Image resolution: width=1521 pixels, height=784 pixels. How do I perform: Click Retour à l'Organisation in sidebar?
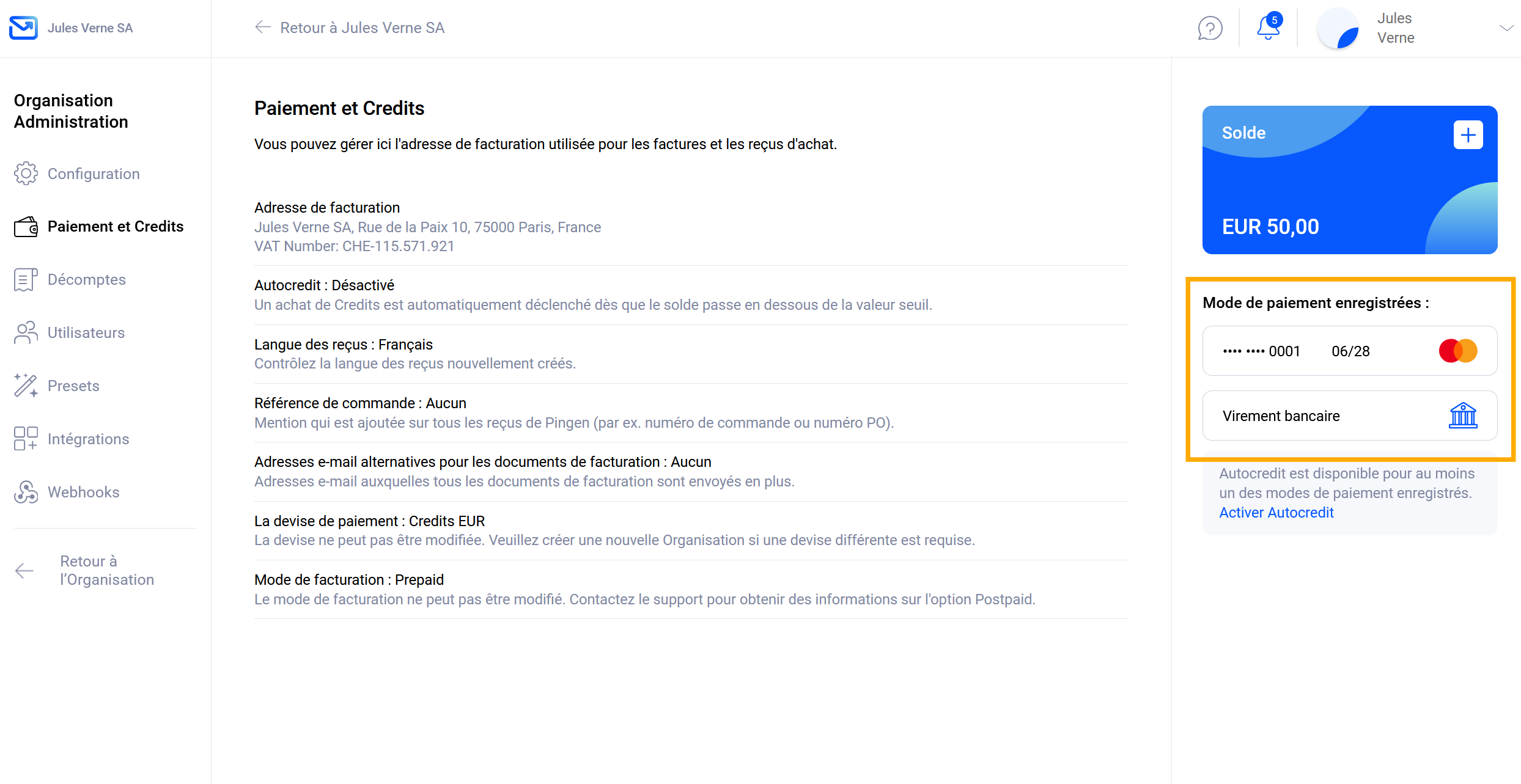pos(106,570)
